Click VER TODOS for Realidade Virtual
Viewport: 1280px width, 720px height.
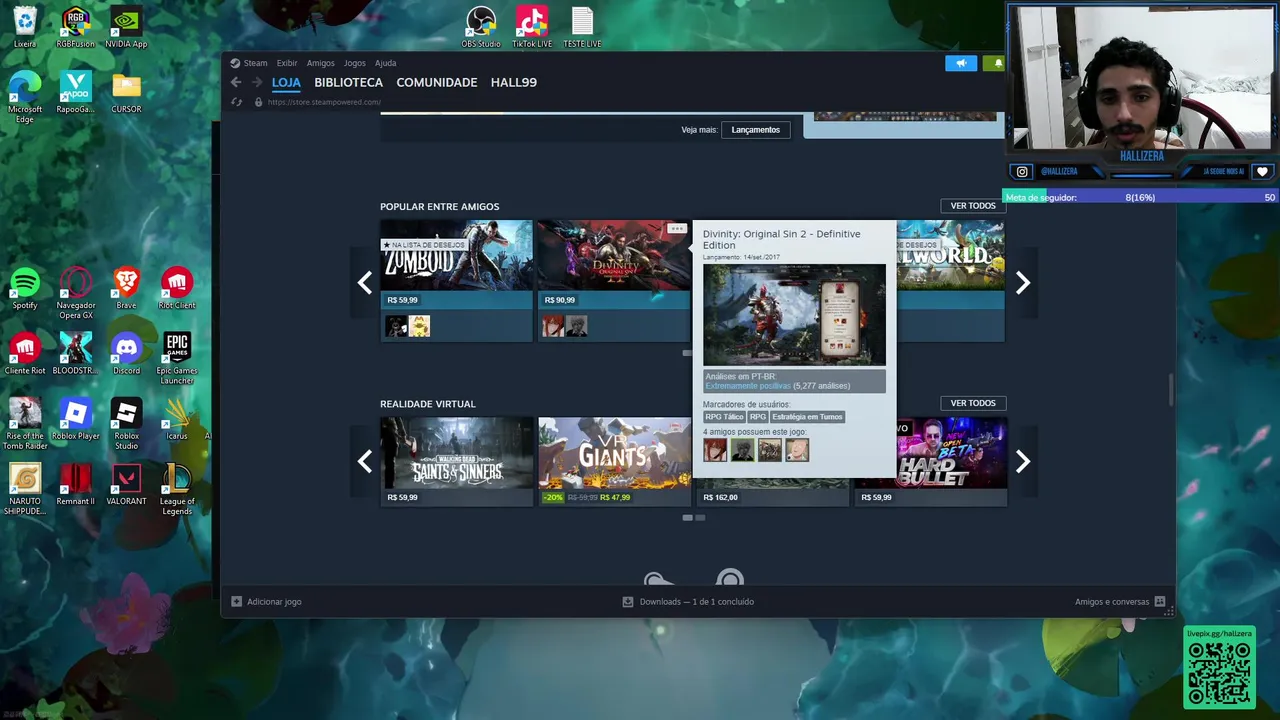click(973, 403)
